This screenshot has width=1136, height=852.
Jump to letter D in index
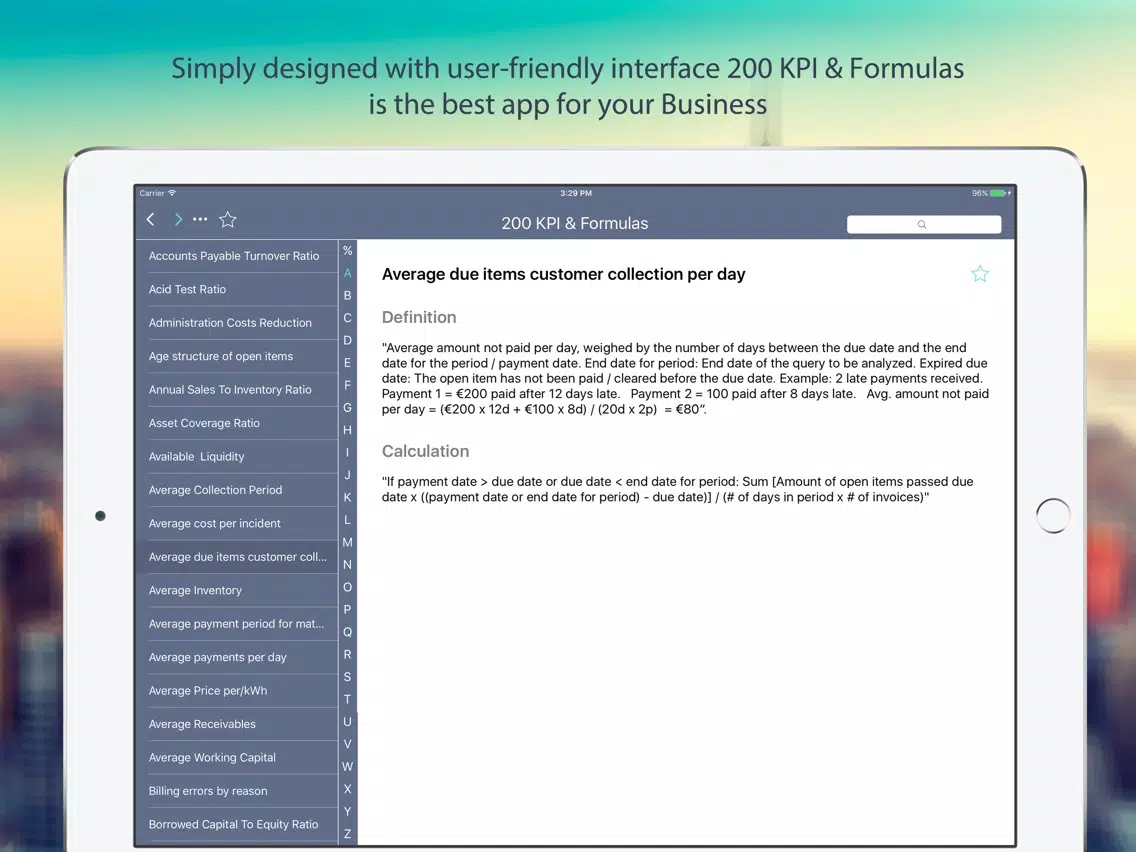pos(348,341)
